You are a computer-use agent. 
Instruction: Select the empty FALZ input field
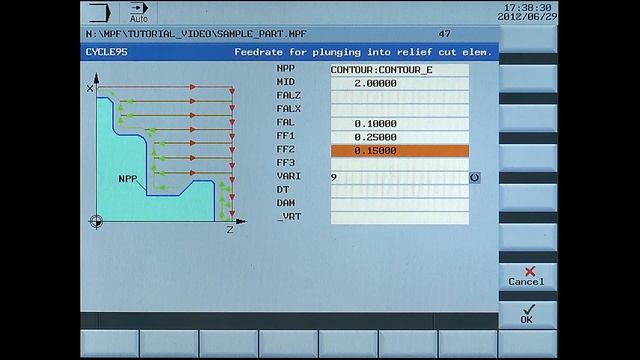click(x=399, y=97)
